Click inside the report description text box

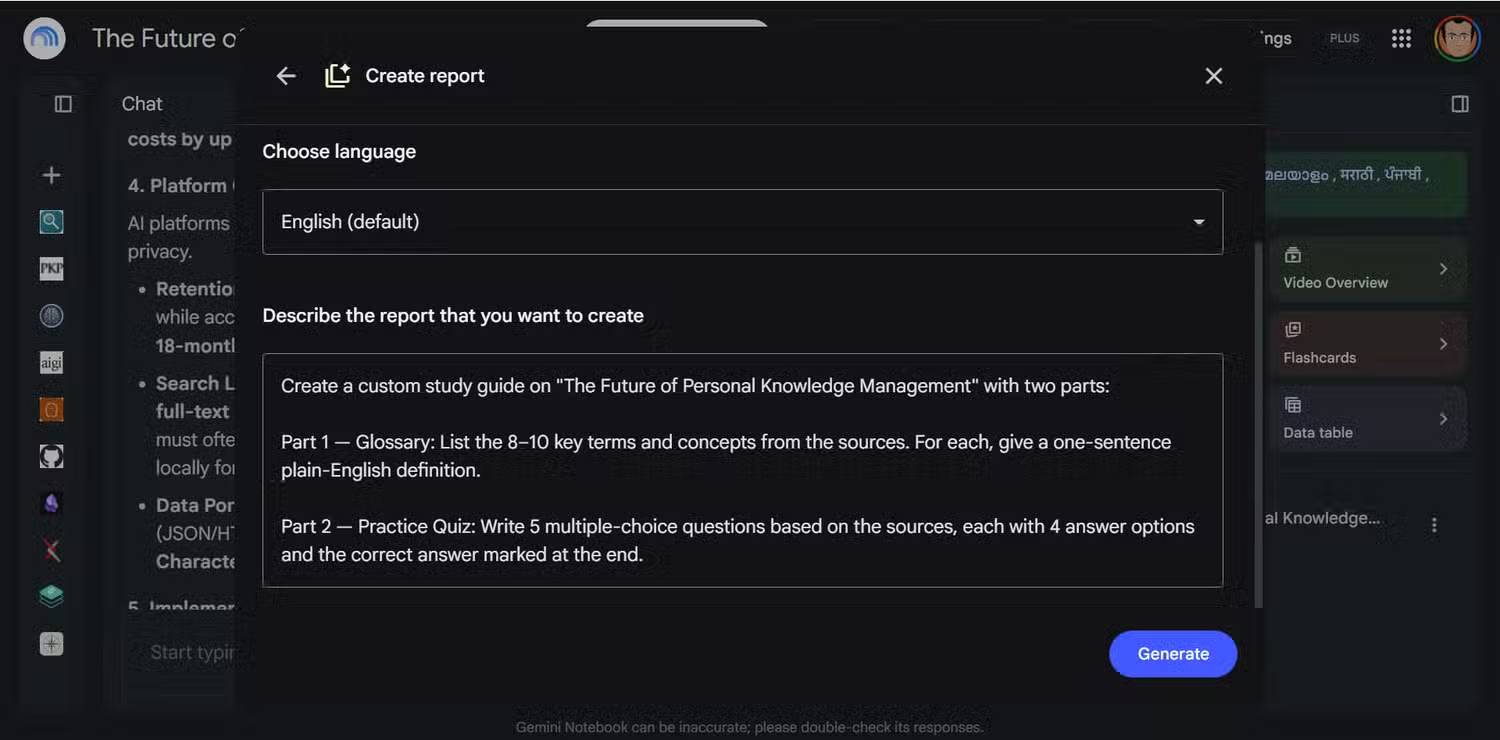click(x=742, y=470)
